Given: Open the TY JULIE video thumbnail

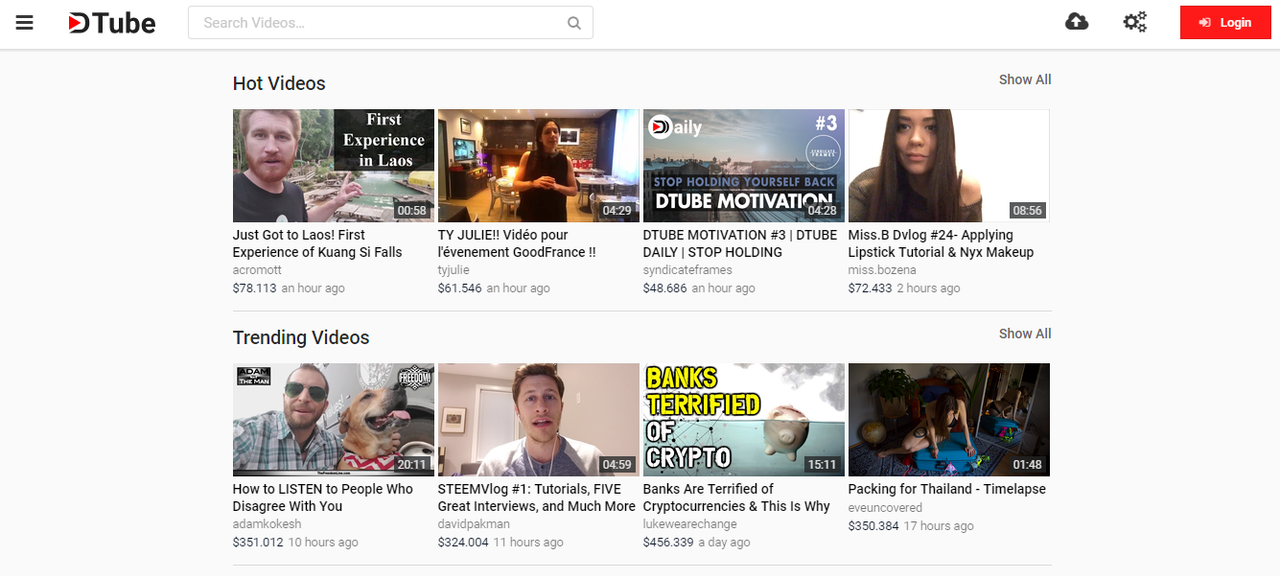Looking at the screenshot, I should pos(538,166).
